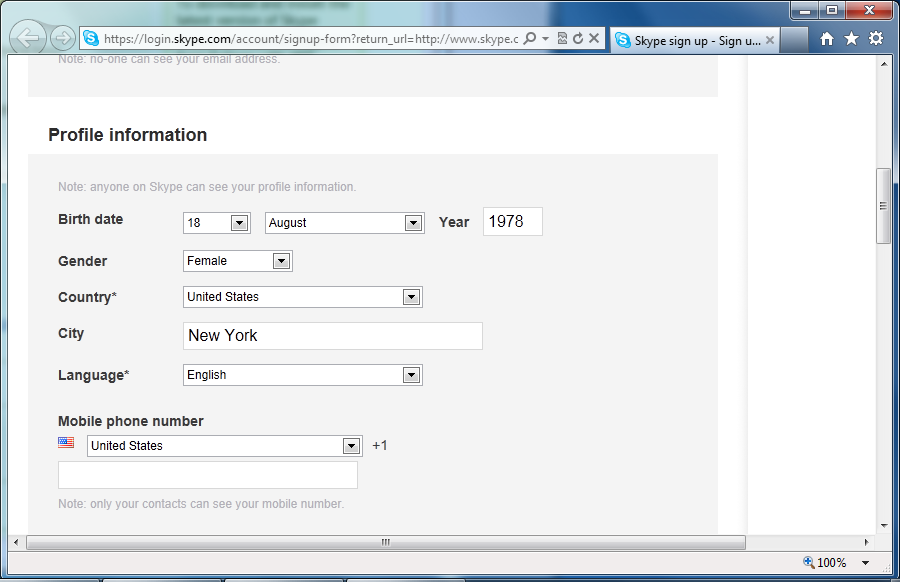
Task: Open Favorites with the star icon
Action: click(851, 39)
